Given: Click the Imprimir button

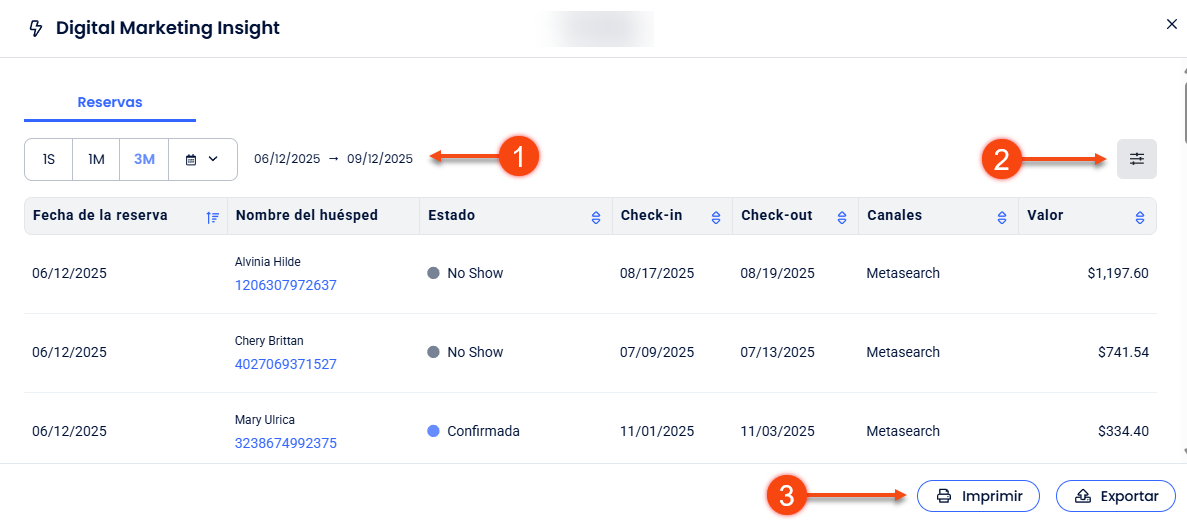Looking at the screenshot, I should 977,496.
